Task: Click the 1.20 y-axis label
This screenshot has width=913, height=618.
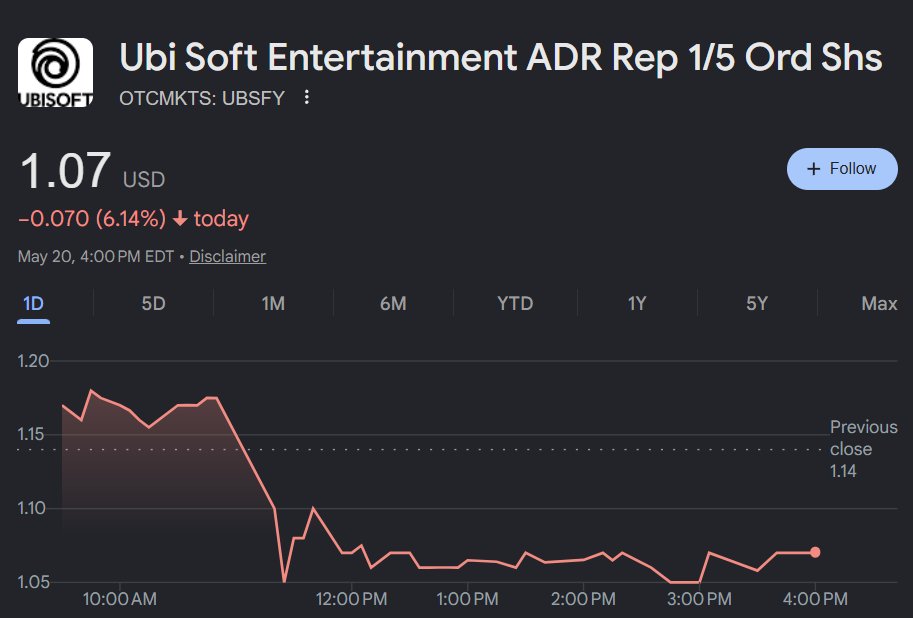Action: pyautogui.click(x=33, y=361)
